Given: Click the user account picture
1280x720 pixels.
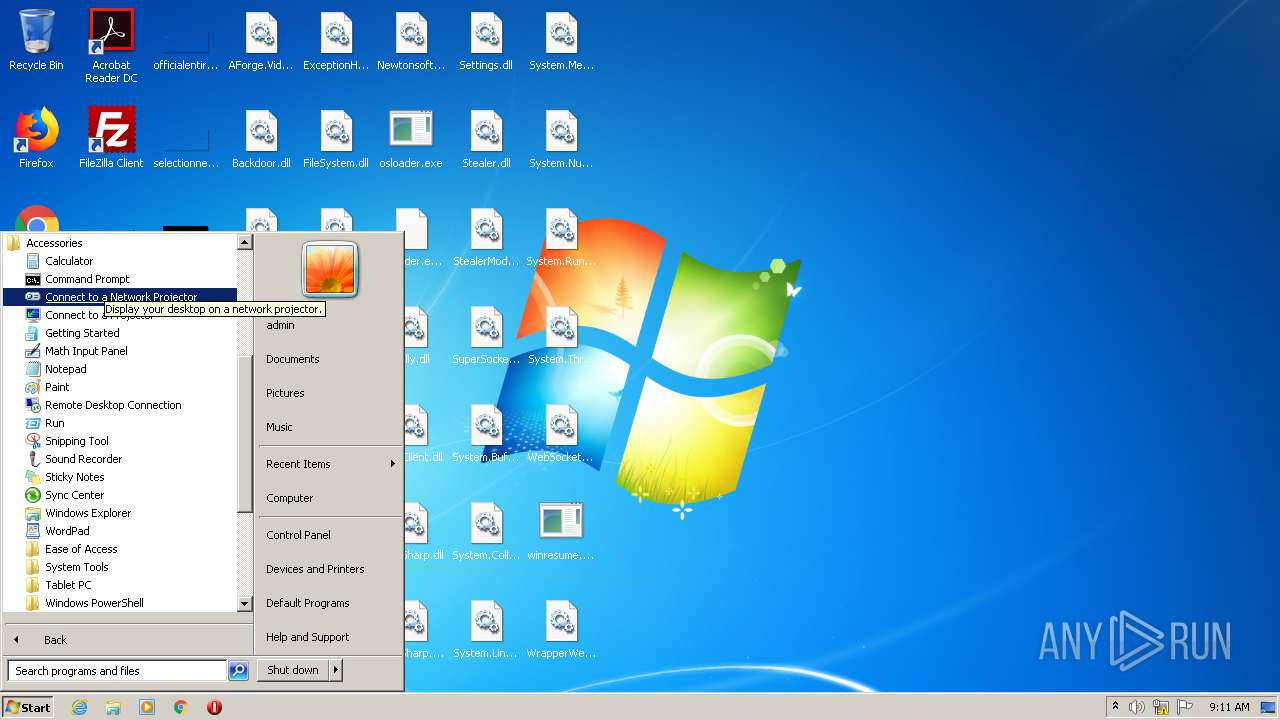Looking at the screenshot, I should [330, 270].
